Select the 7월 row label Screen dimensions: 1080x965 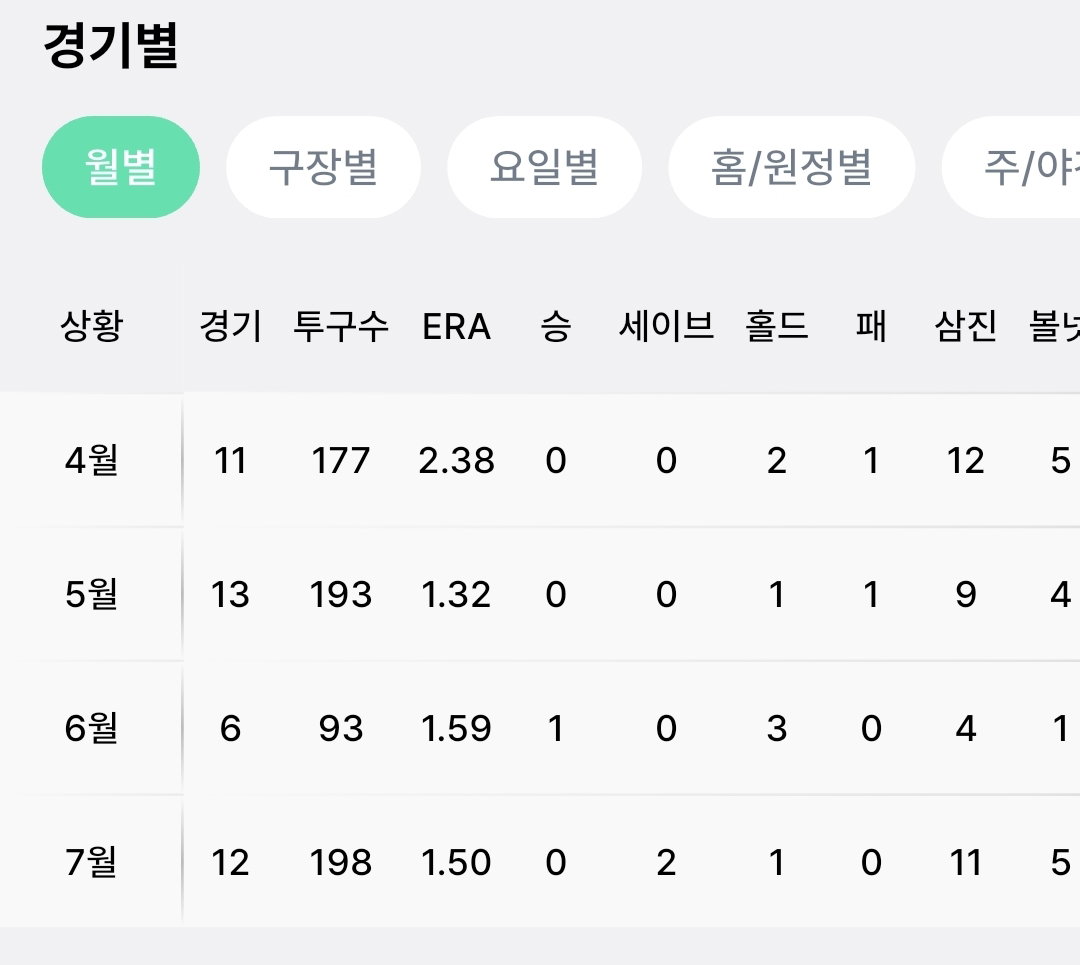[92, 862]
